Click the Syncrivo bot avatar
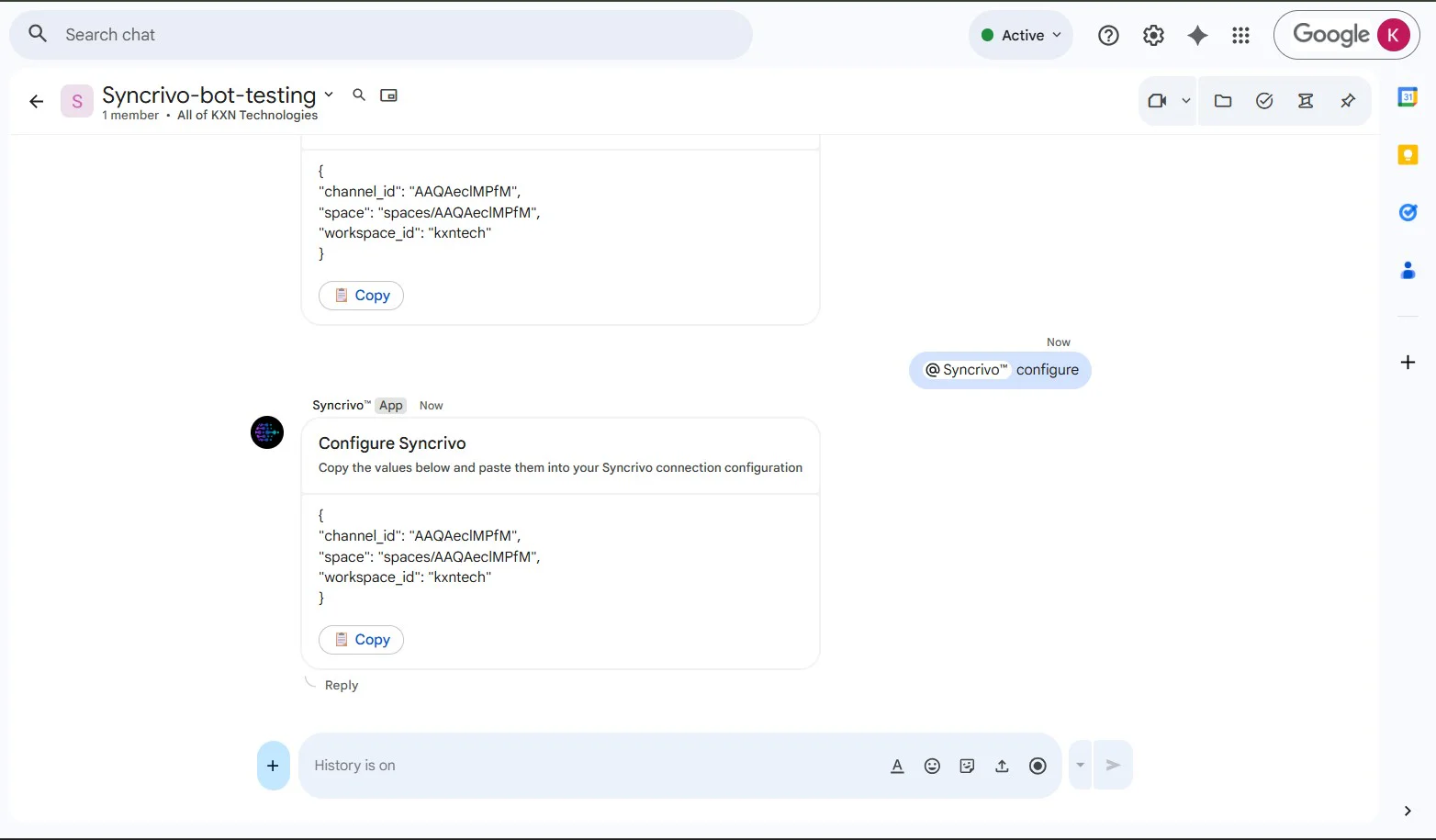This screenshot has width=1436, height=840. tap(267, 432)
